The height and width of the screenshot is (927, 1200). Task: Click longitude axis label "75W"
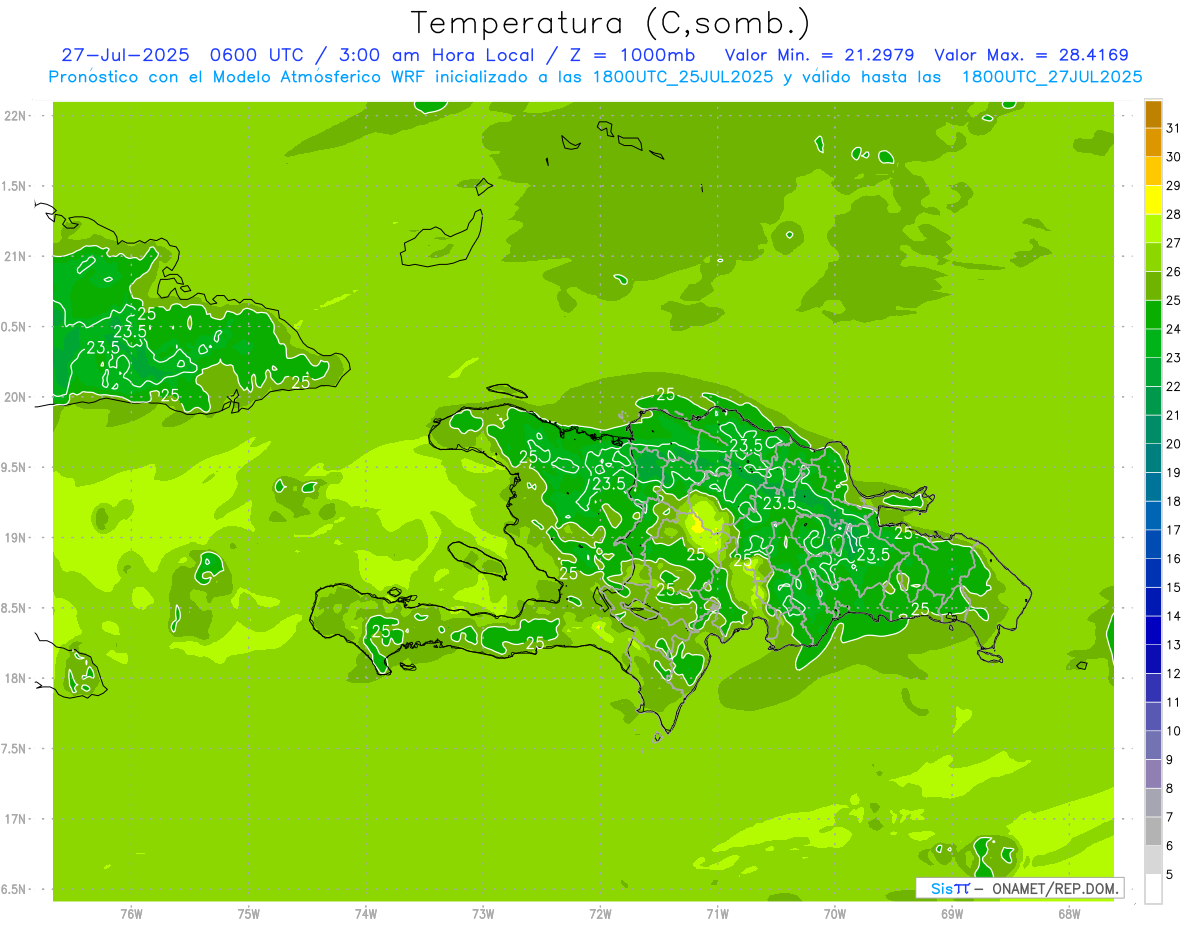click(249, 913)
